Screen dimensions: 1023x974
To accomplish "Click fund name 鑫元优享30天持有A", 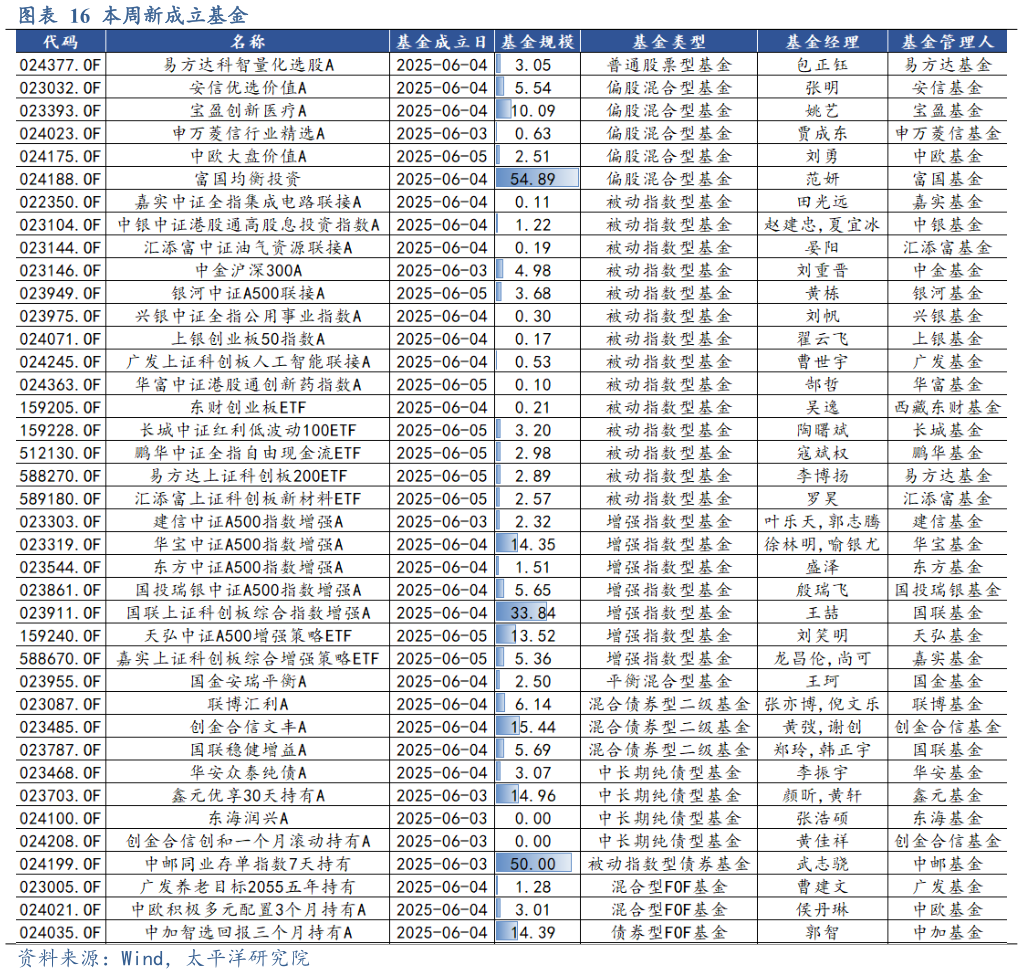I will [248, 795].
